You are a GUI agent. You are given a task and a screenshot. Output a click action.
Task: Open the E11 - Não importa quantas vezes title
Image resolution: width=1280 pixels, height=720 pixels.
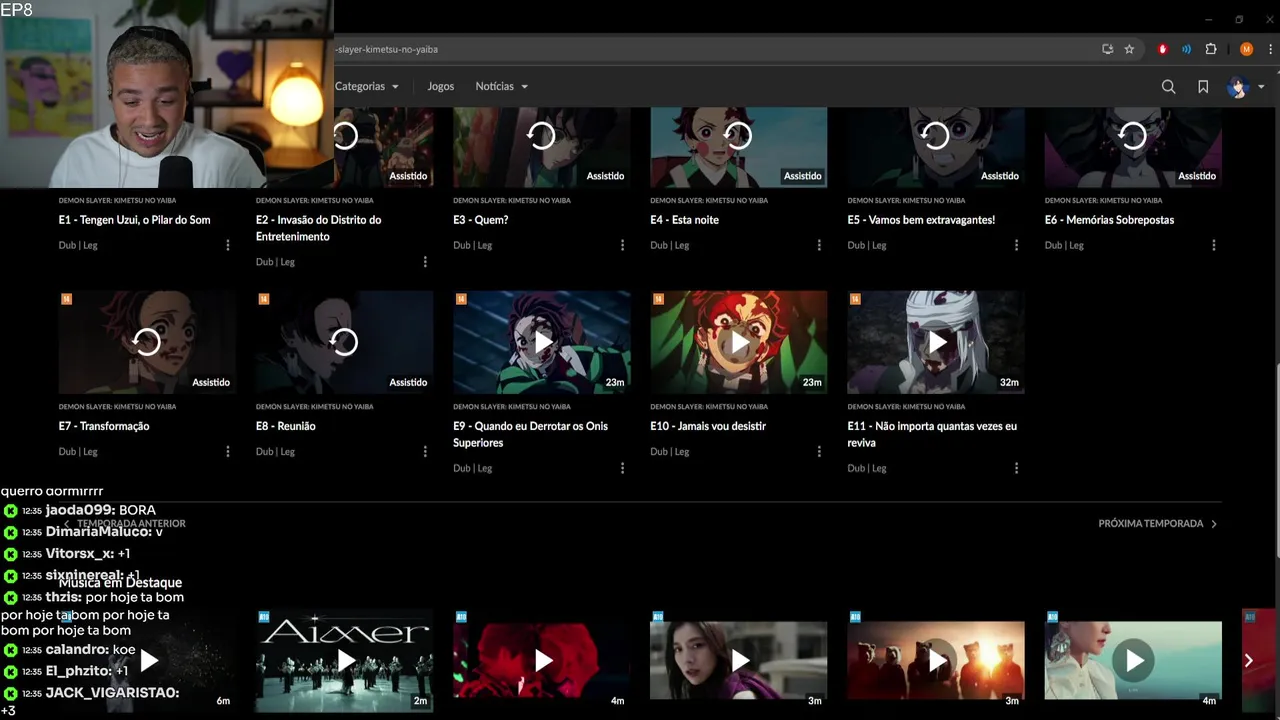tap(932, 434)
